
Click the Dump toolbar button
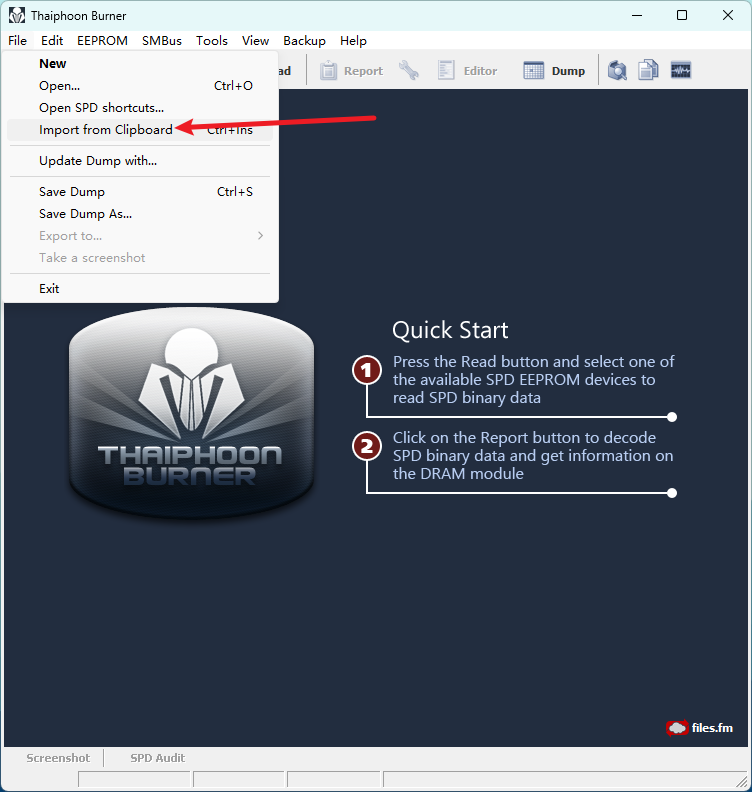tap(554, 71)
